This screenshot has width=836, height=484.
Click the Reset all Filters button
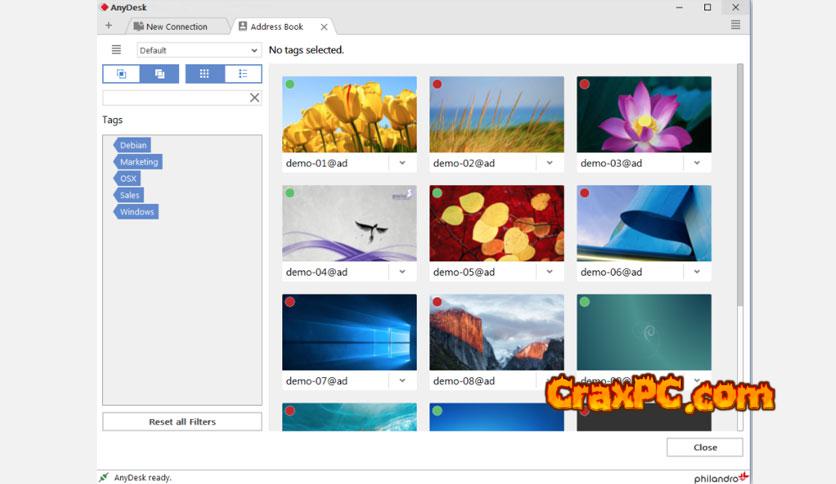(x=182, y=422)
